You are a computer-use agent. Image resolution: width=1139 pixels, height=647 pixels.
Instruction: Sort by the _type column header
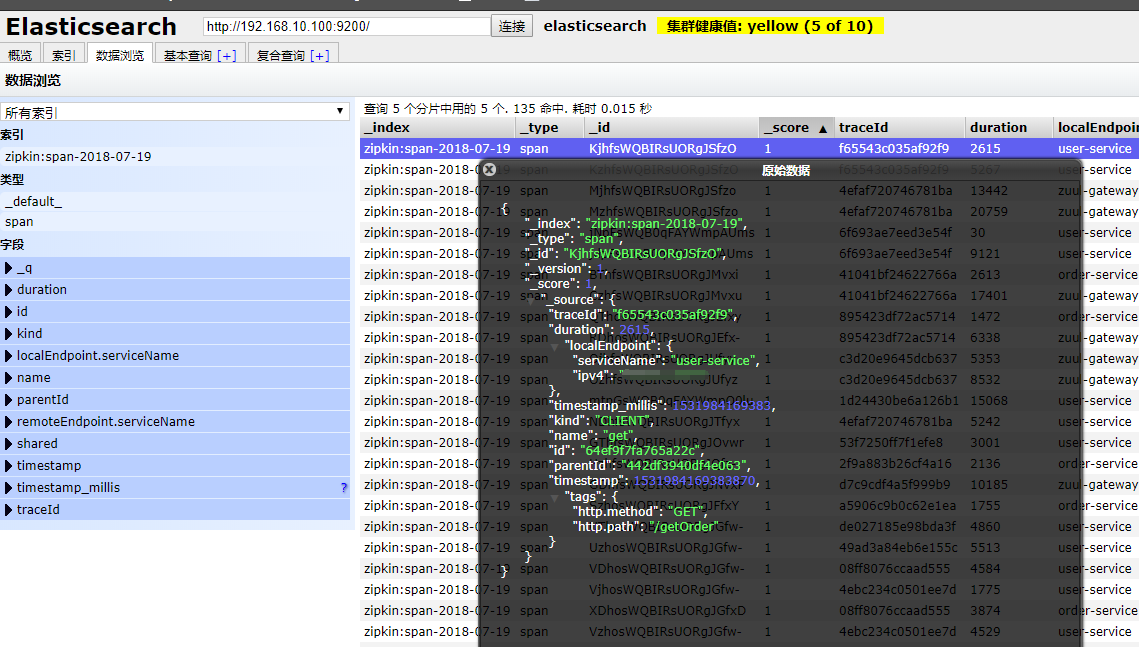[550, 128]
